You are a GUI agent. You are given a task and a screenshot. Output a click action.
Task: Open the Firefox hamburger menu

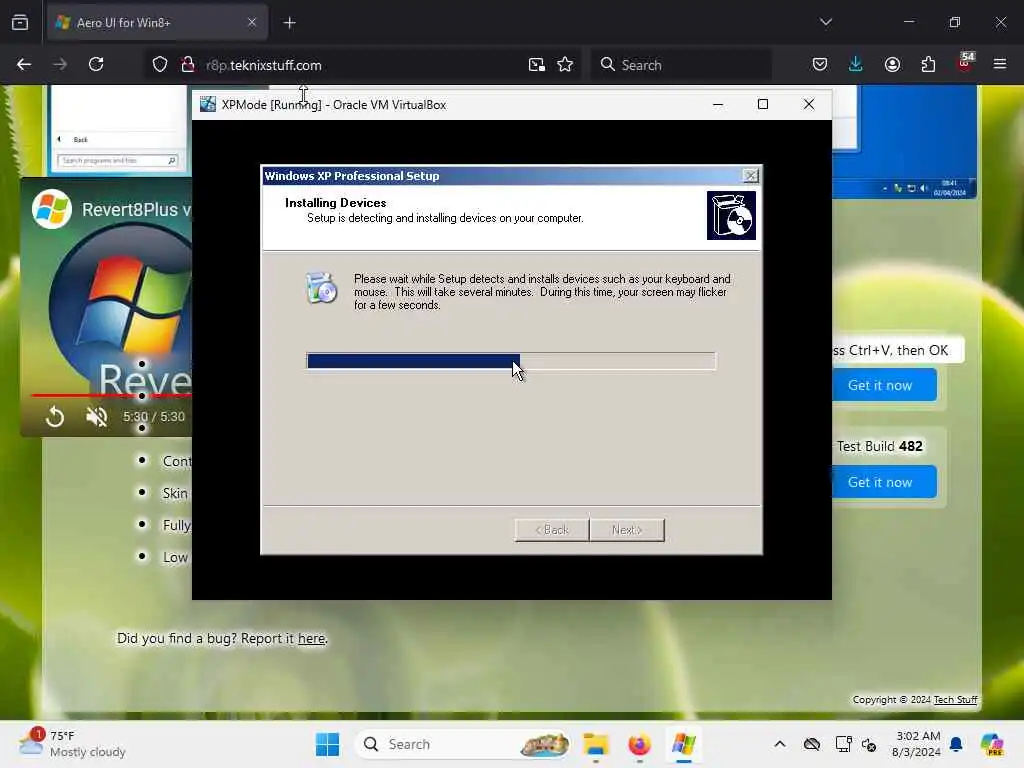tap(1000, 65)
